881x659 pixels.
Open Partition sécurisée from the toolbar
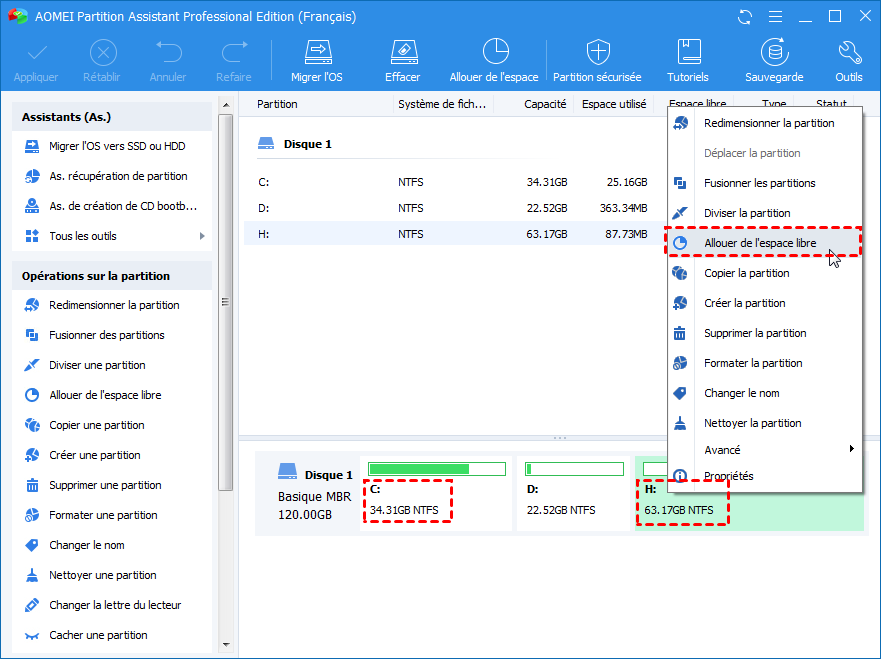(597, 61)
